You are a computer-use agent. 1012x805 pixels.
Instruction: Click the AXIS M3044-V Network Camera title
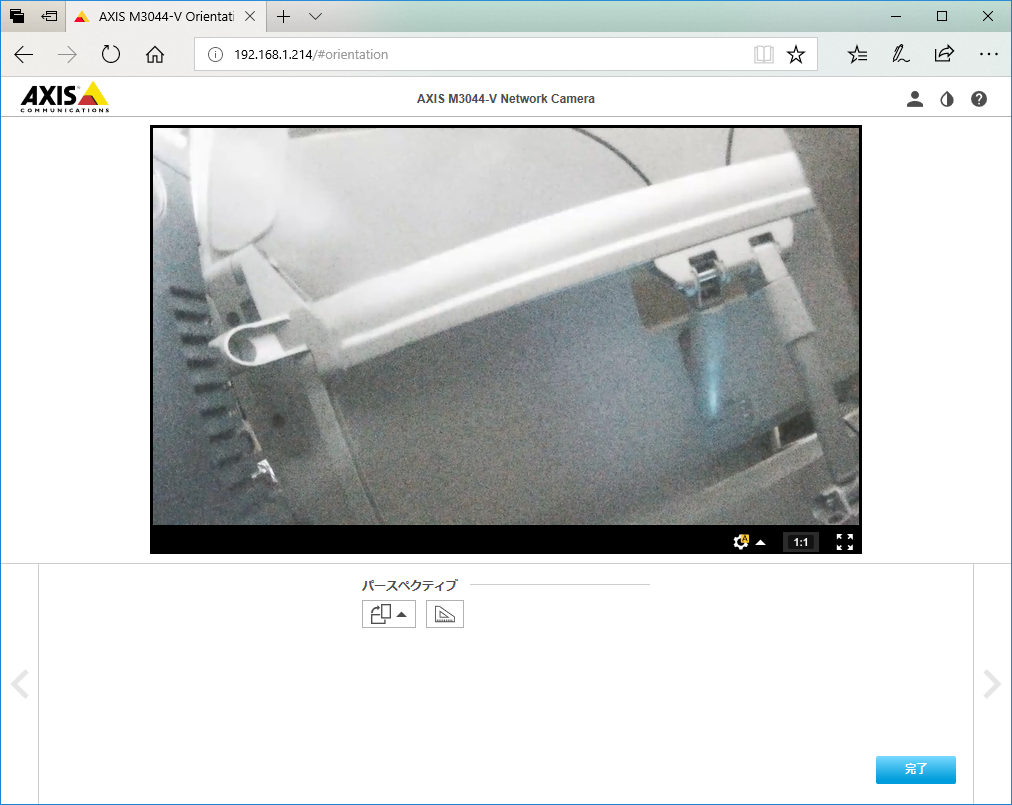pos(505,99)
